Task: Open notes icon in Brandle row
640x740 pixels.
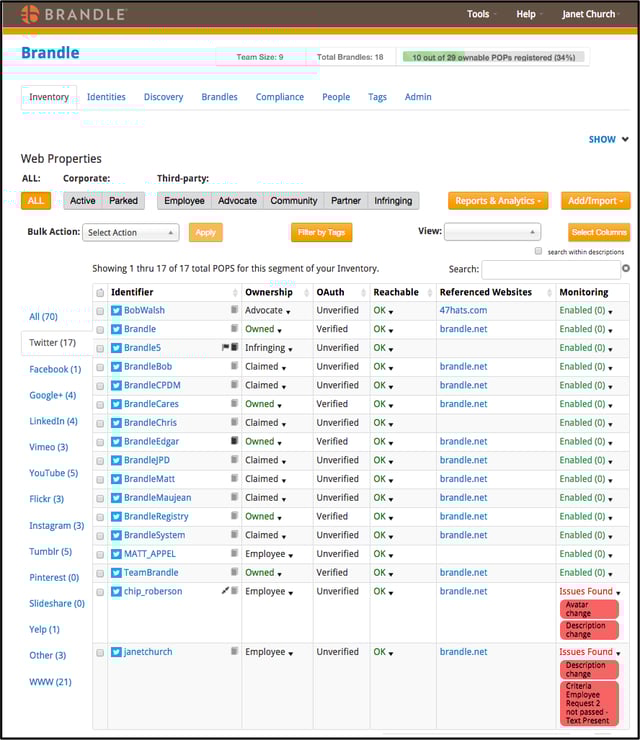Action: click(234, 328)
